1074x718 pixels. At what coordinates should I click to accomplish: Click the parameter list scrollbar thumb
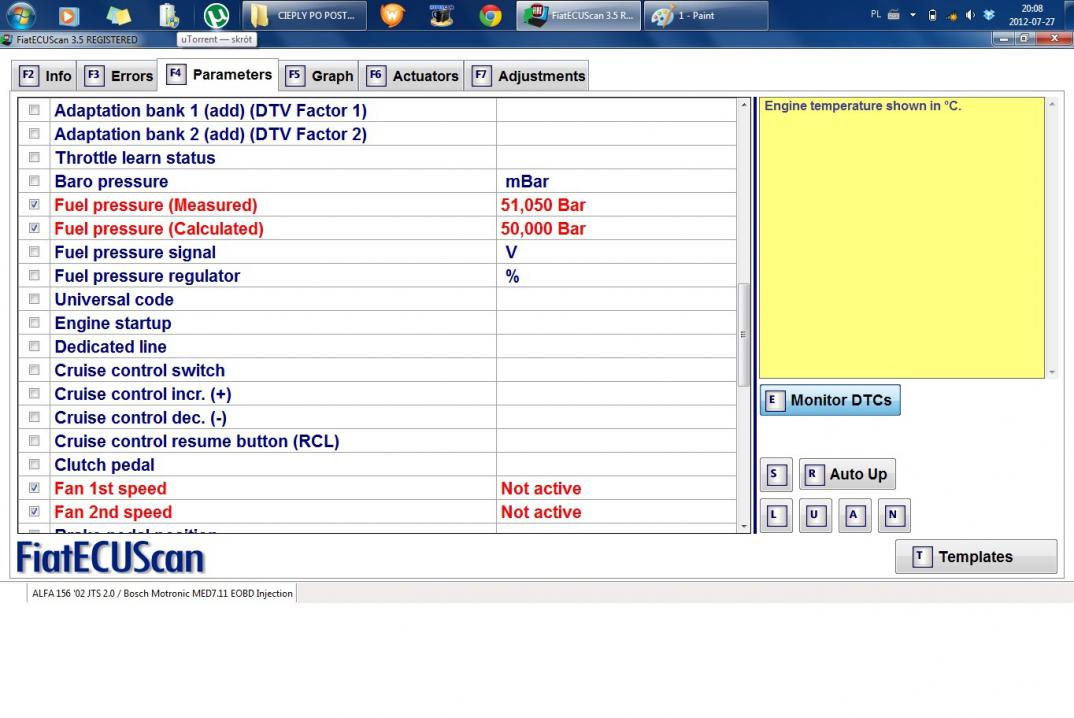tap(743, 335)
